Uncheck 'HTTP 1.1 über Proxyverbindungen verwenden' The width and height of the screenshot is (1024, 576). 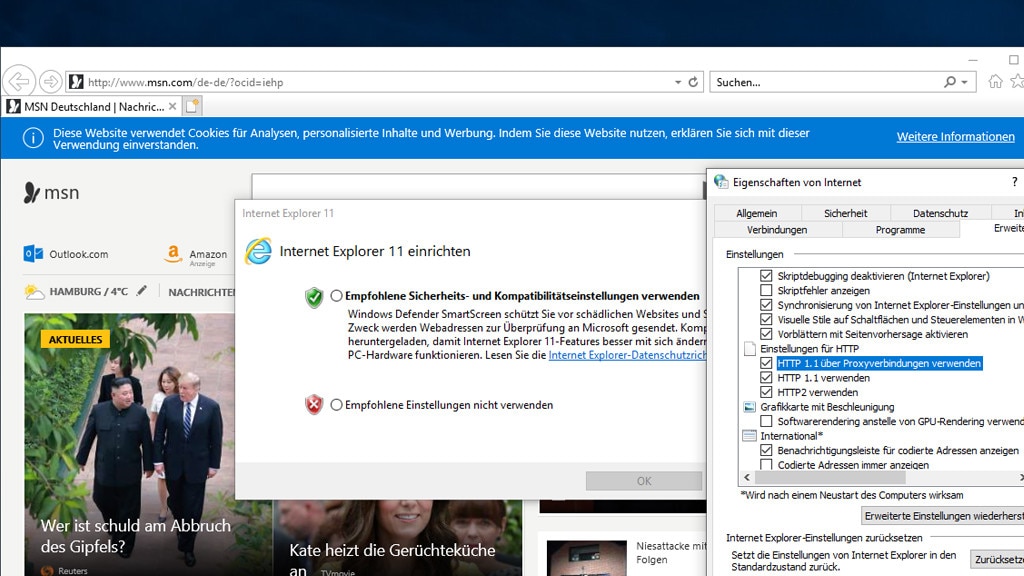[766, 363]
